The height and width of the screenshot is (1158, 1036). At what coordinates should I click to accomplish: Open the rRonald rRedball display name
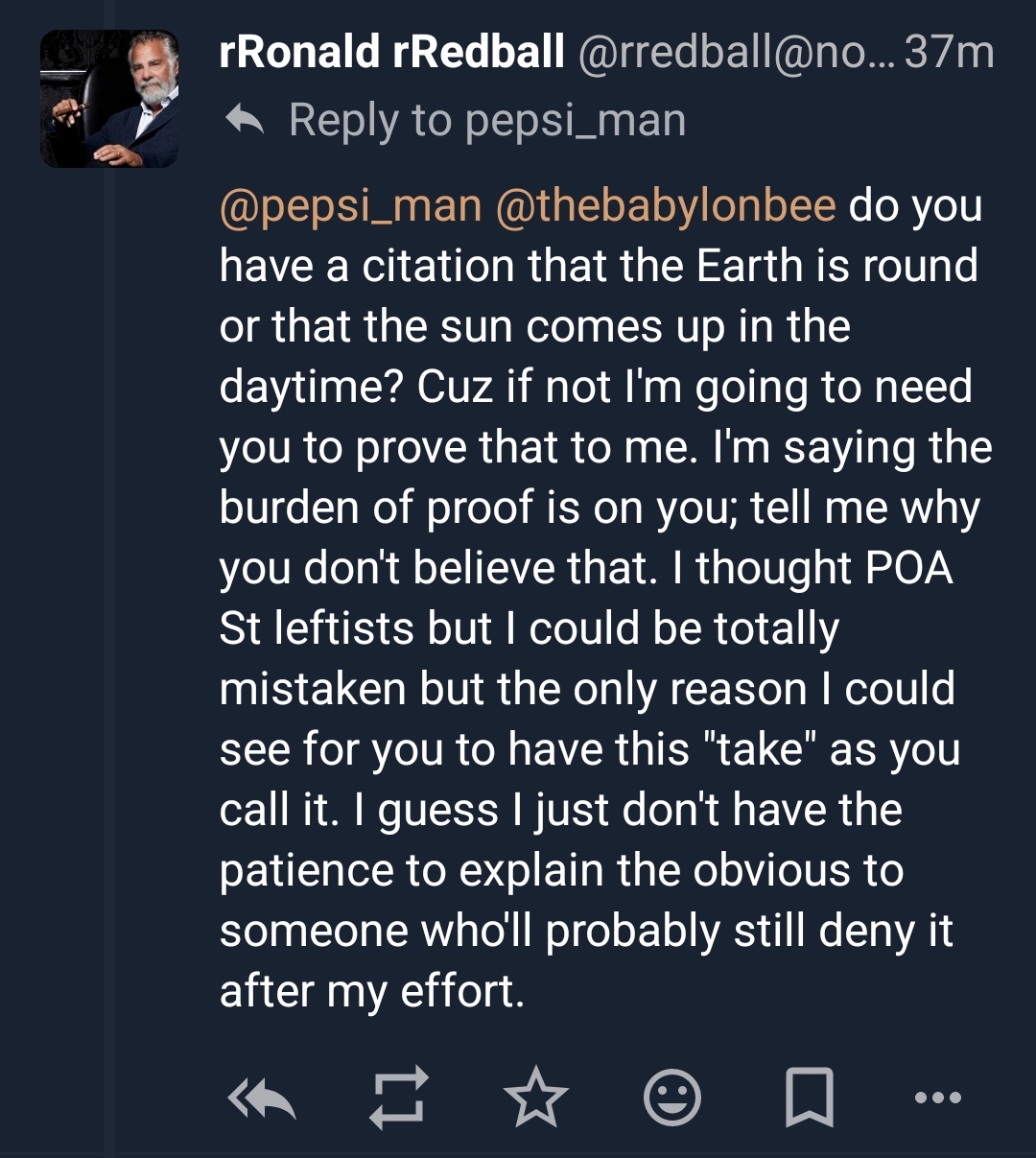391,51
